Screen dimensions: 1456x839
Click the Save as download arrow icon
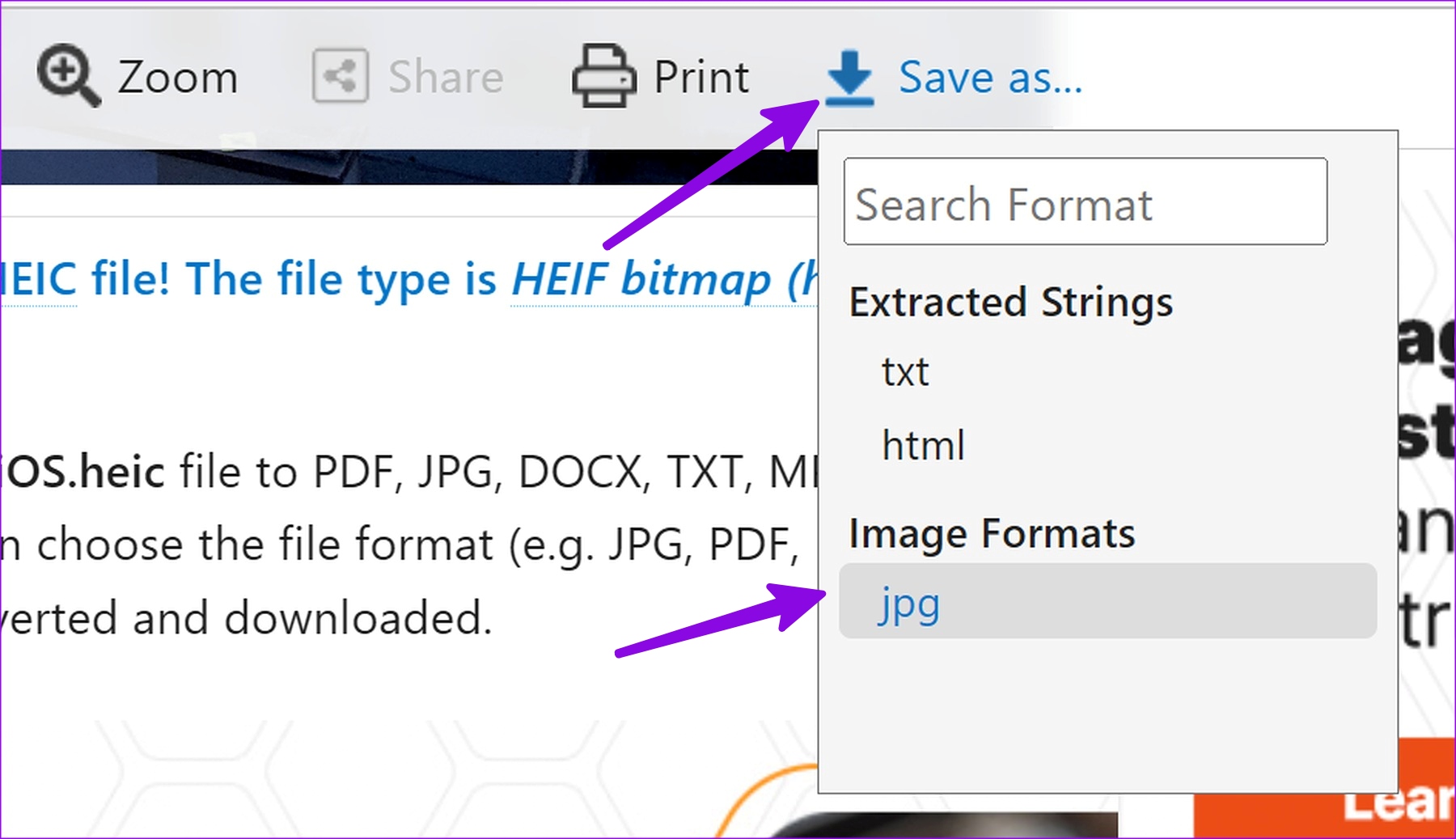[x=849, y=78]
